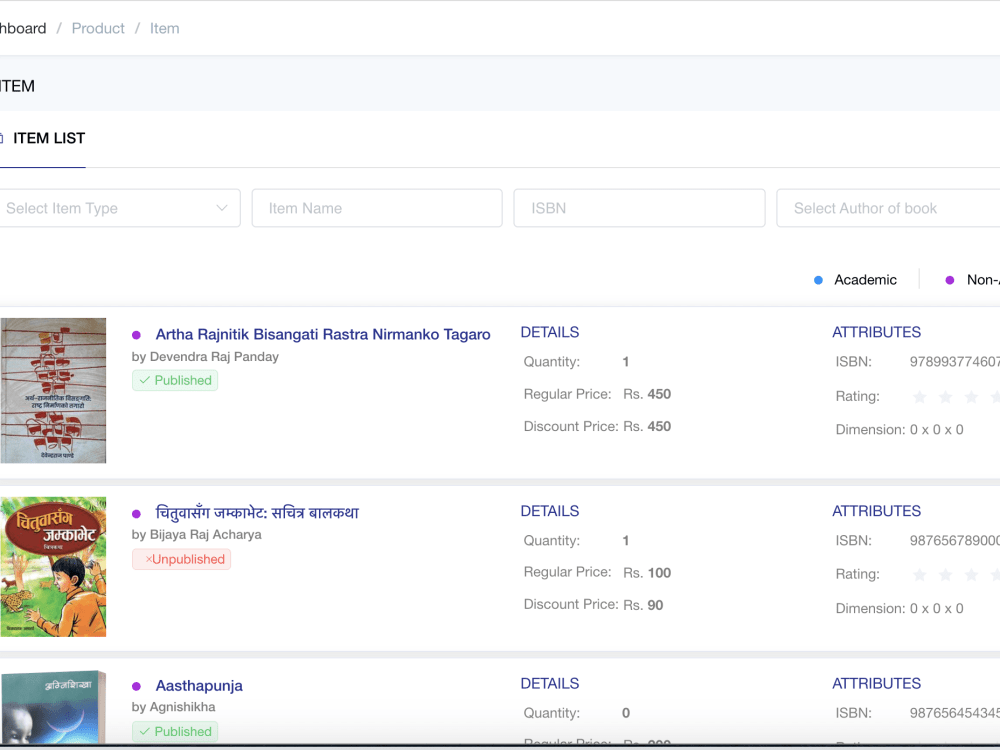Click the purple Non-Academic legend dot

(950, 280)
